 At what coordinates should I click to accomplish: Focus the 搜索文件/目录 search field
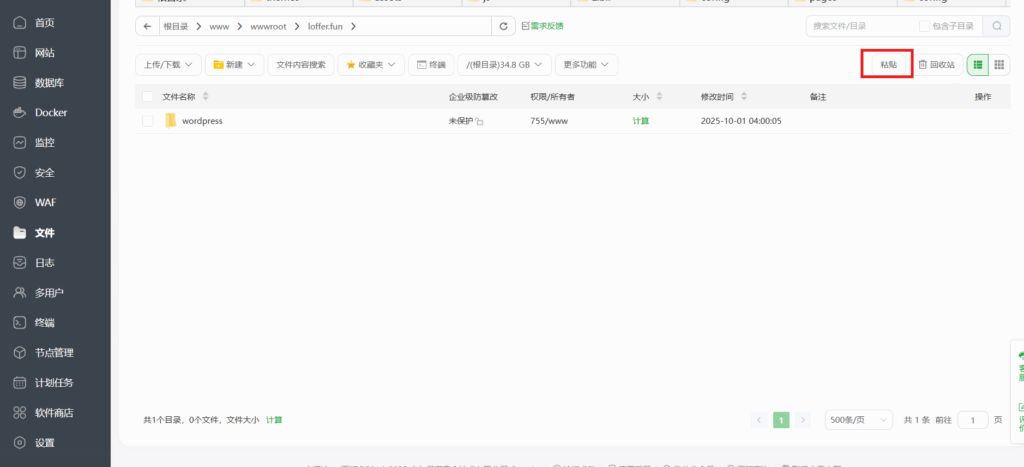click(861, 26)
